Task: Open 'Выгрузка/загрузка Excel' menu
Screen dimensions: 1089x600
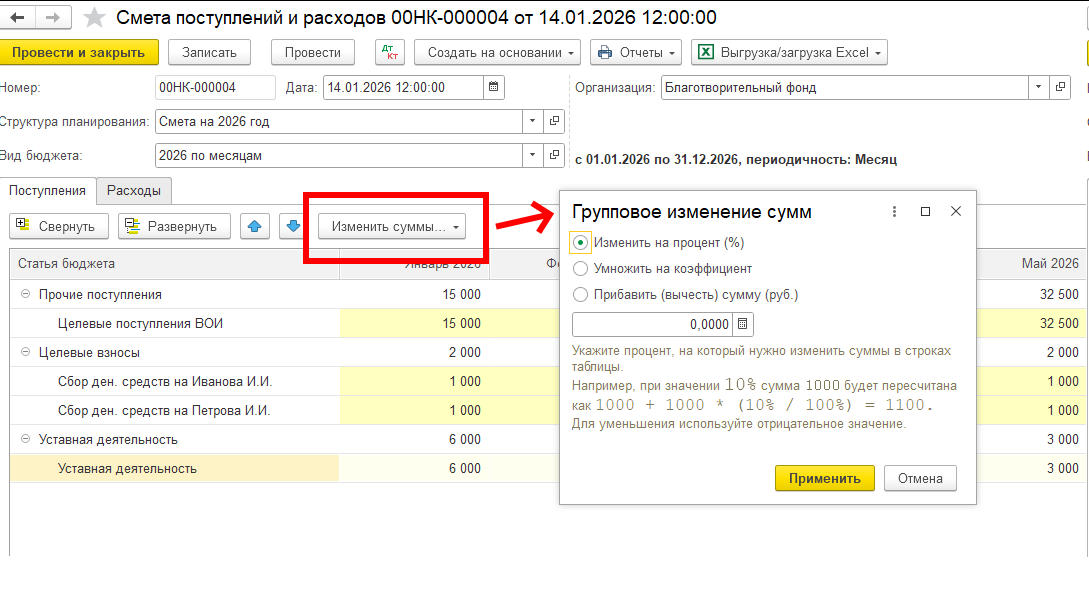Action: 789,53
